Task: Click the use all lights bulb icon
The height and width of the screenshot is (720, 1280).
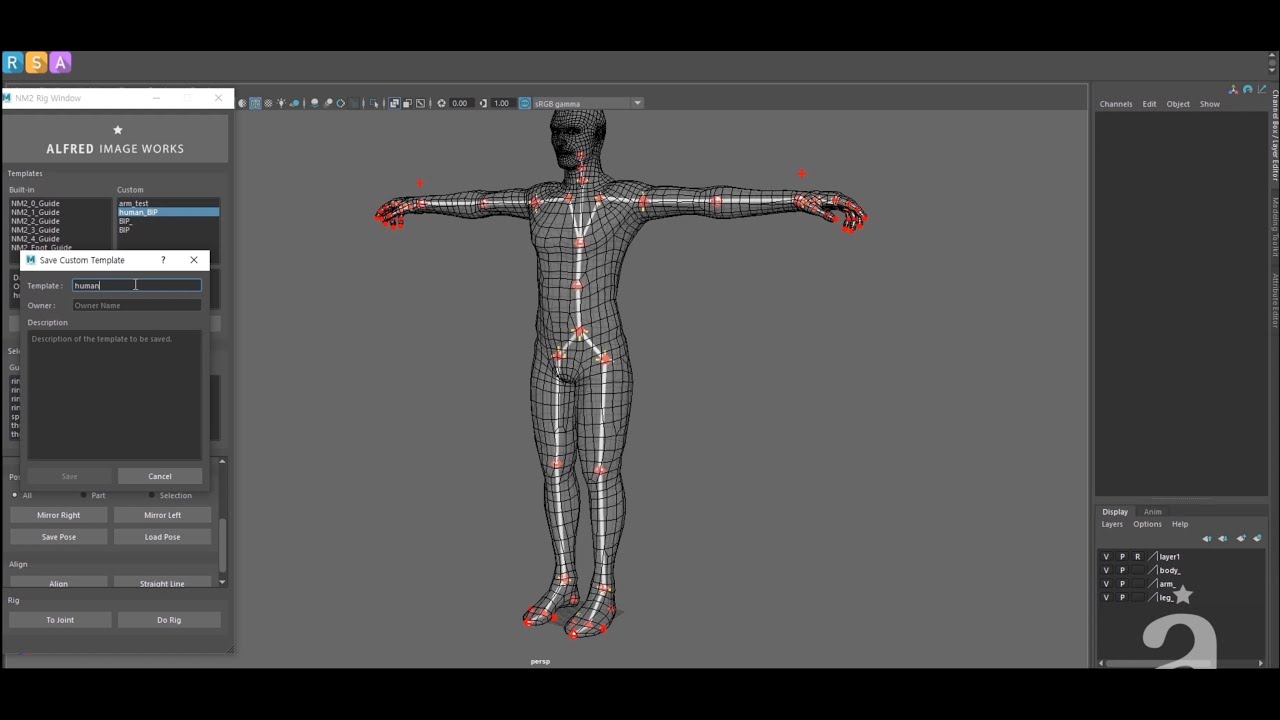Action: [x=281, y=103]
